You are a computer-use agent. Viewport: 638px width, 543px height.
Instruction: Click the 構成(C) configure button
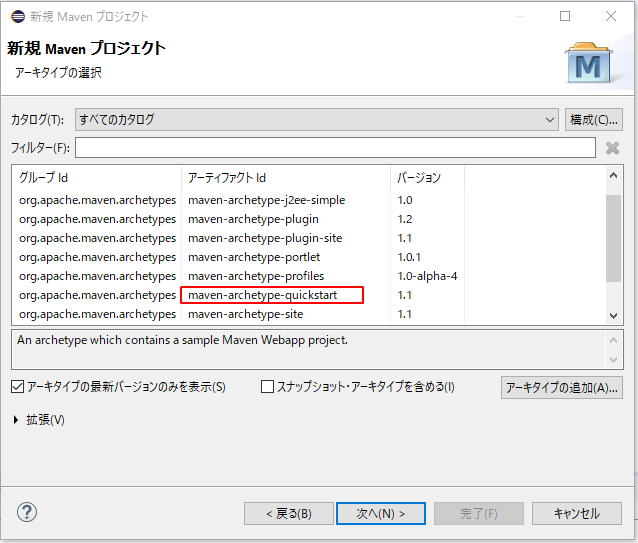(x=594, y=120)
